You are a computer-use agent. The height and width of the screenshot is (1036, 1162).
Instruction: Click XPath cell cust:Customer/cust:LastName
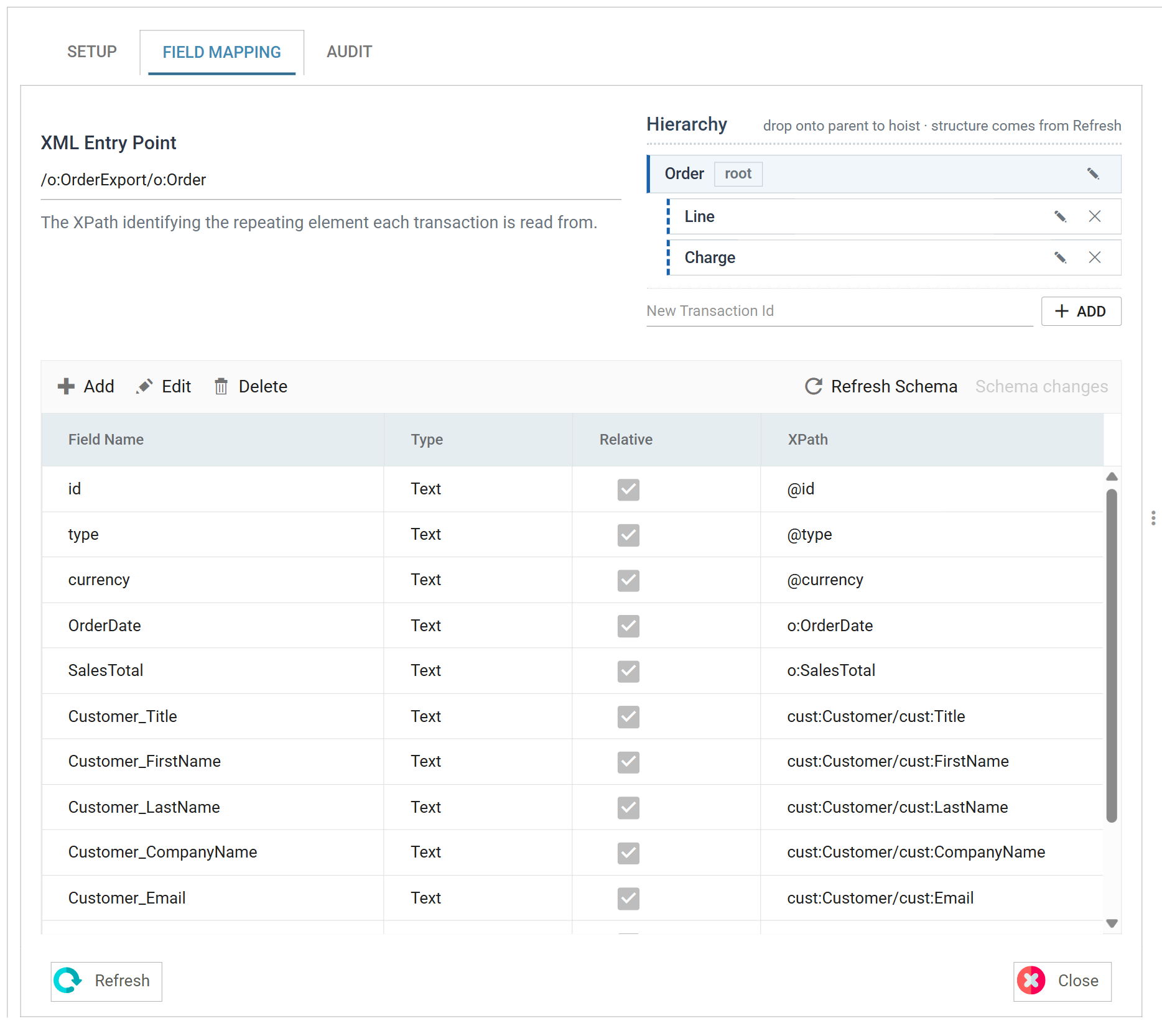(932, 807)
